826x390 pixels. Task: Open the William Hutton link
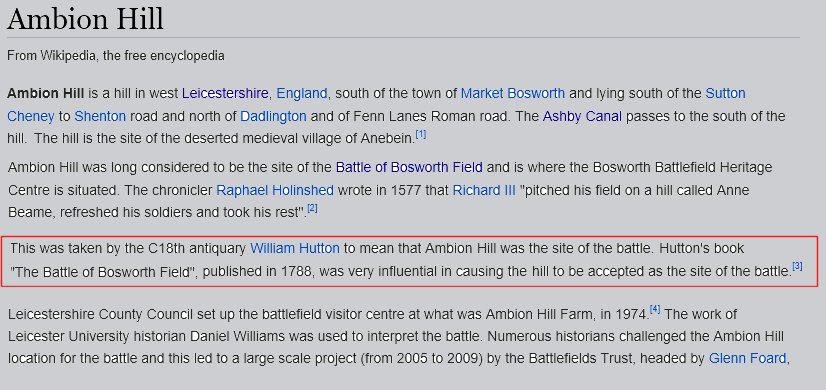pyautogui.click(x=294, y=248)
